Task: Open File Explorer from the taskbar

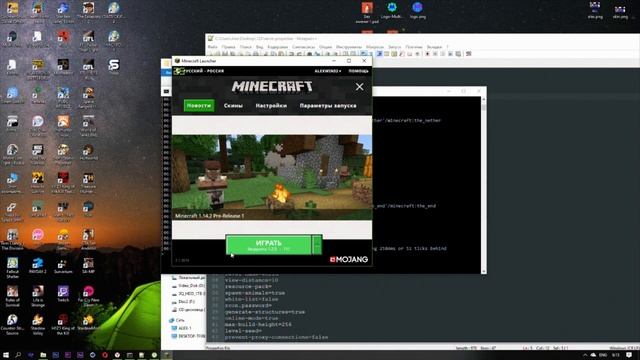Action: (x=43, y=355)
